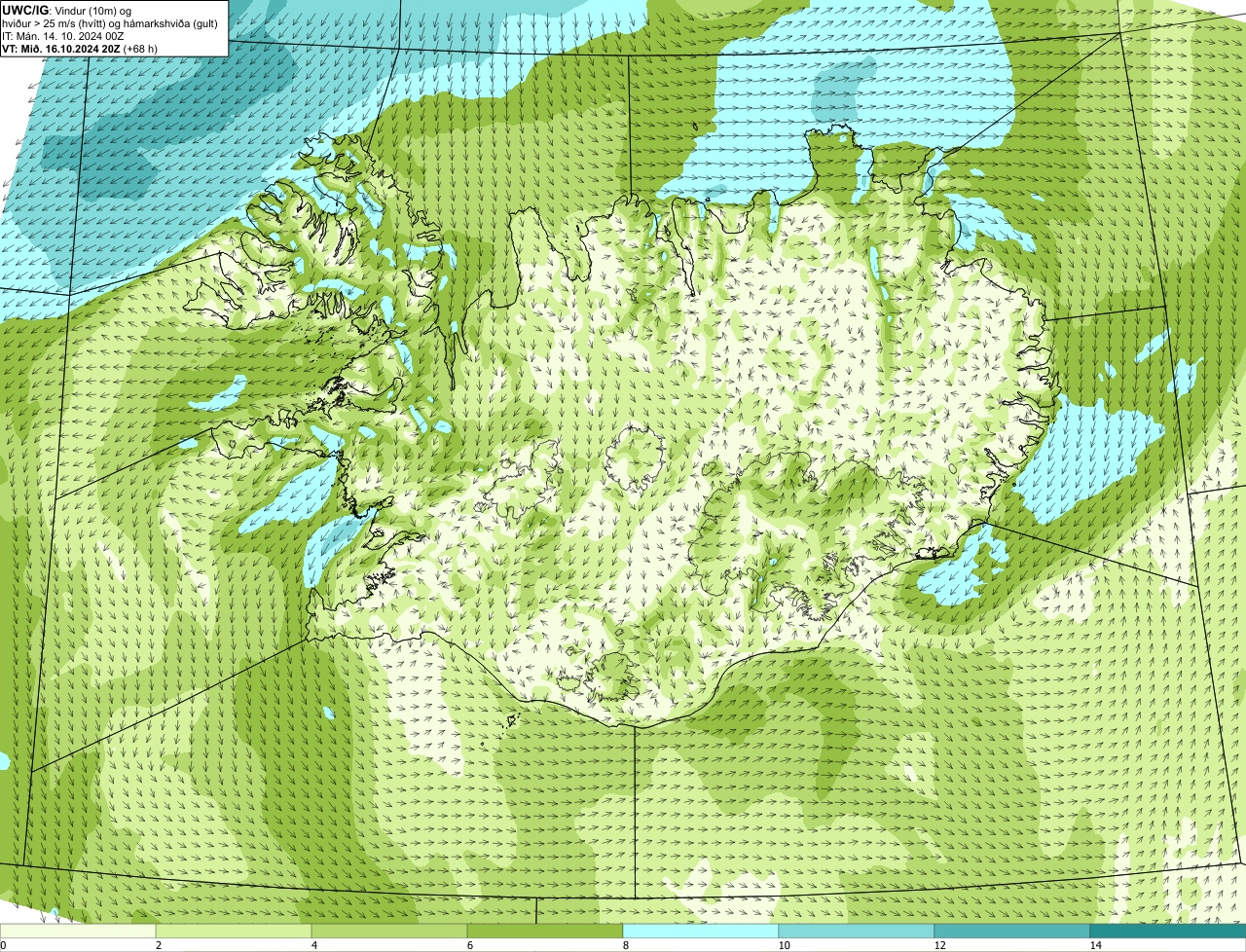Click the initial time "IT: Mán. 14. 10. 2024 00Z"
1246x952 pixels.
click(63, 35)
